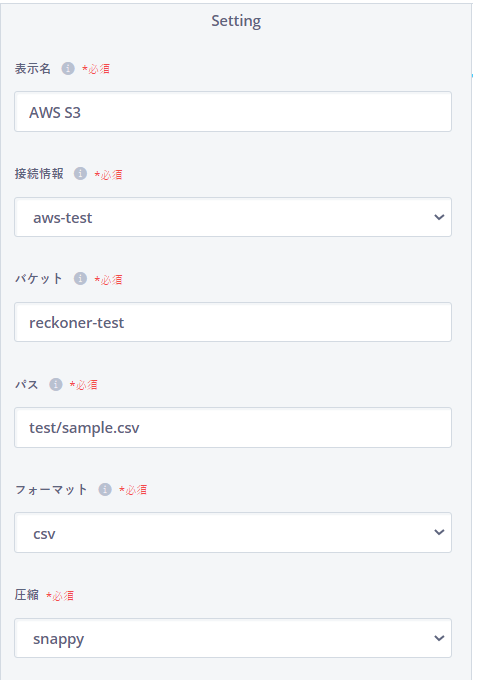This screenshot has height=685, width=478.
Task: Open the 接続情報 dropdown showing aws-test
Action: coord(233,217)
